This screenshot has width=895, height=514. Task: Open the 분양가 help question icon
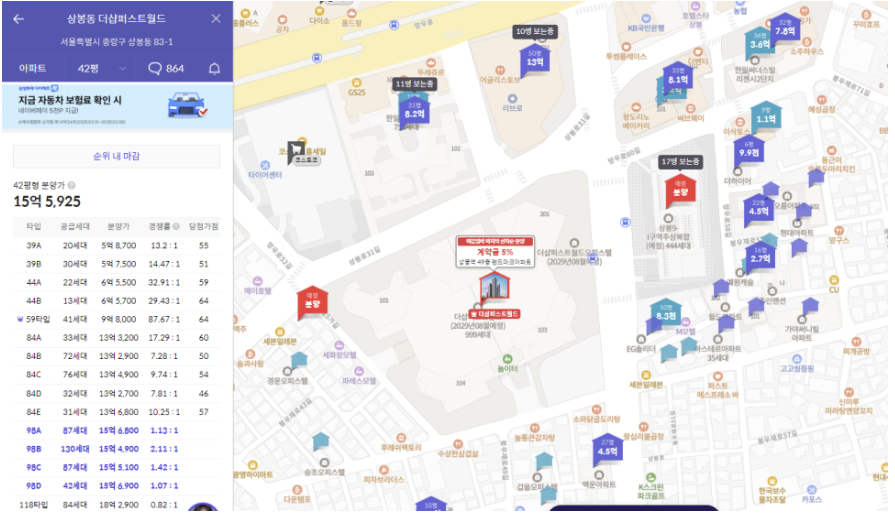72,185
